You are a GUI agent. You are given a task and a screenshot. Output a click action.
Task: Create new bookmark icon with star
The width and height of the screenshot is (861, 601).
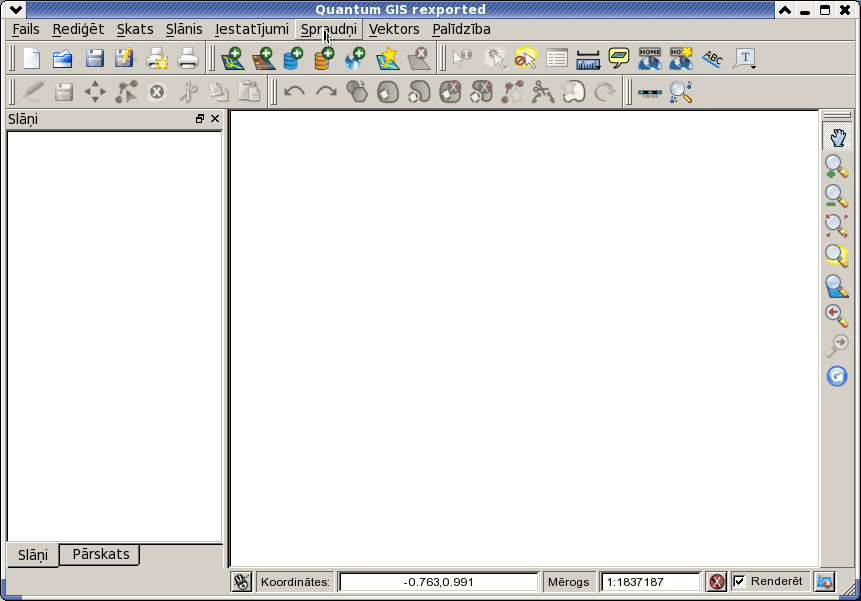pos(681,58)
